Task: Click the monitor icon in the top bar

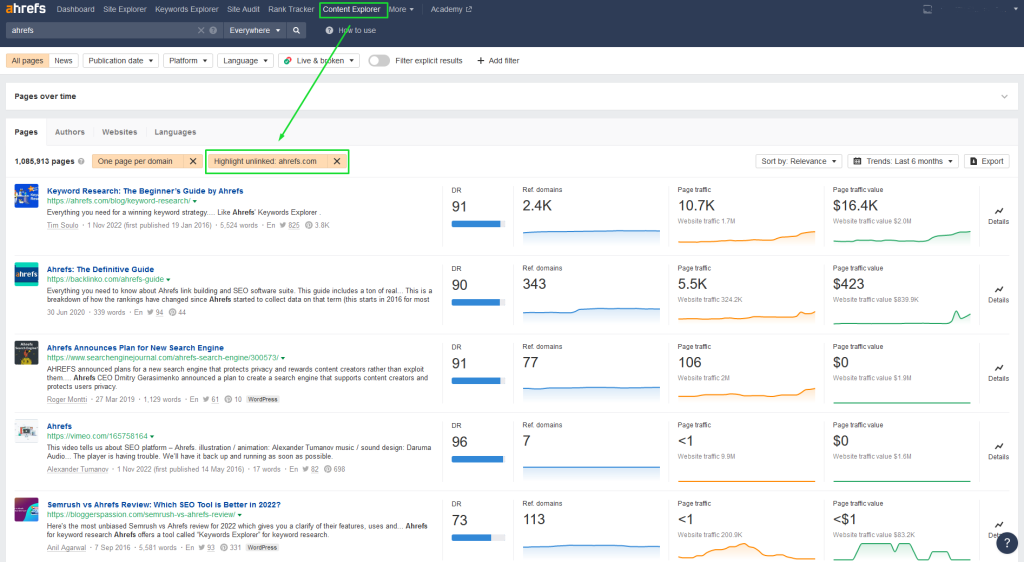Action: [927, 9]
